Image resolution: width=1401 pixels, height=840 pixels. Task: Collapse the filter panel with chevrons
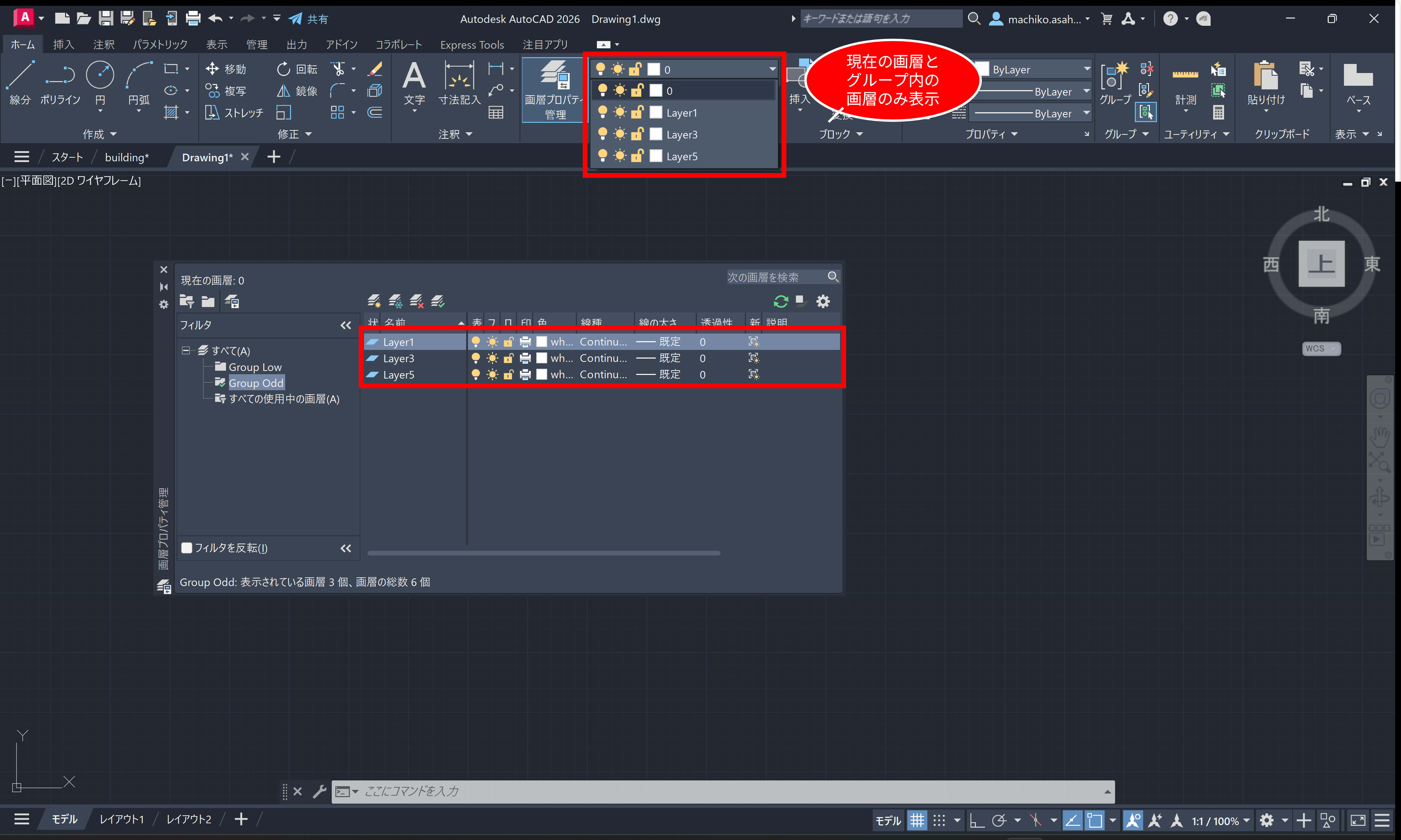click(x=345, y=325)
